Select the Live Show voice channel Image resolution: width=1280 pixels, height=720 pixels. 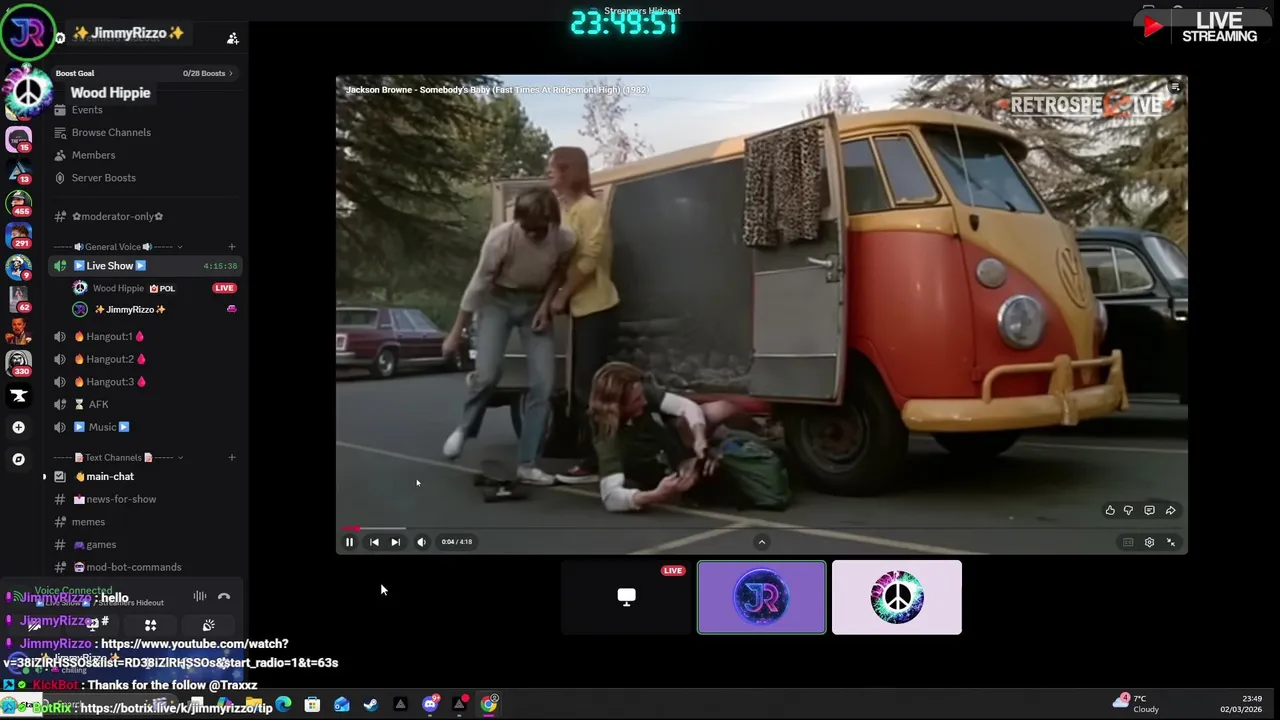click(145, 266)
